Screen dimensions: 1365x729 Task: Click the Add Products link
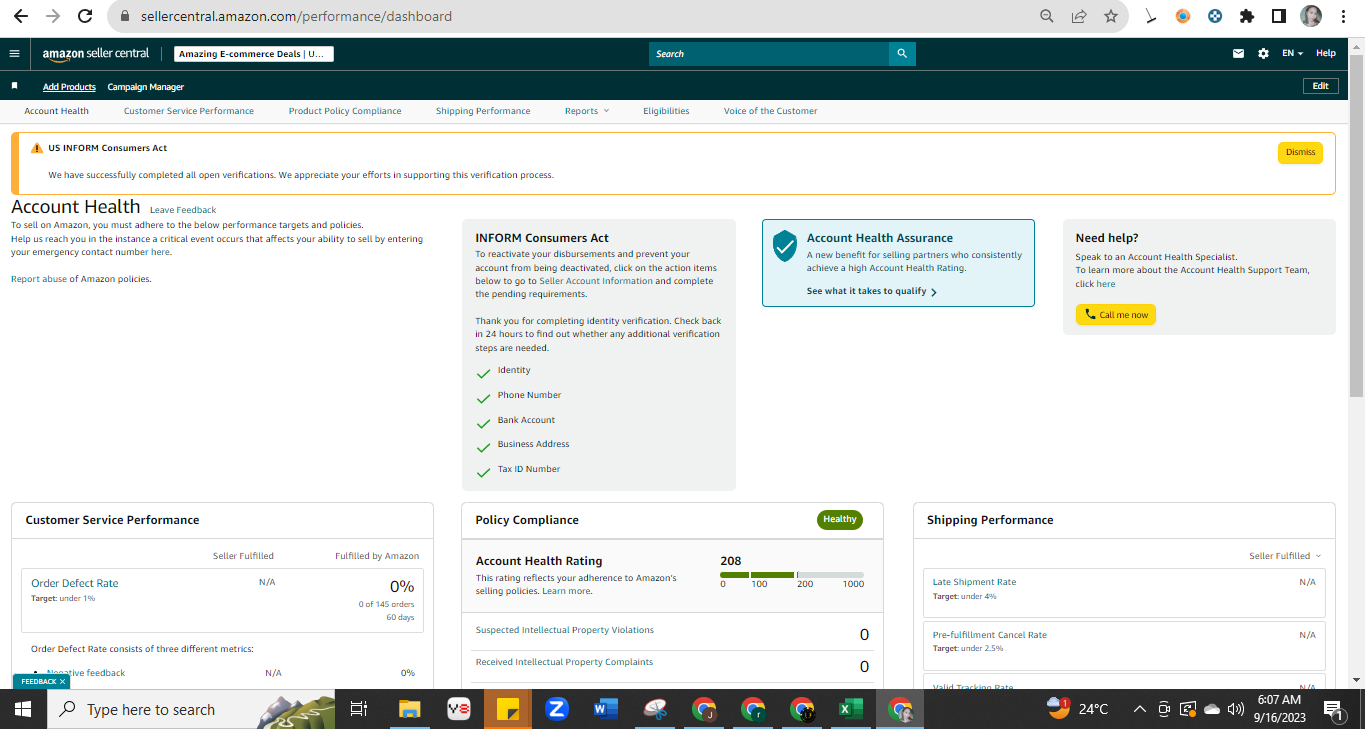pos(69,87)
